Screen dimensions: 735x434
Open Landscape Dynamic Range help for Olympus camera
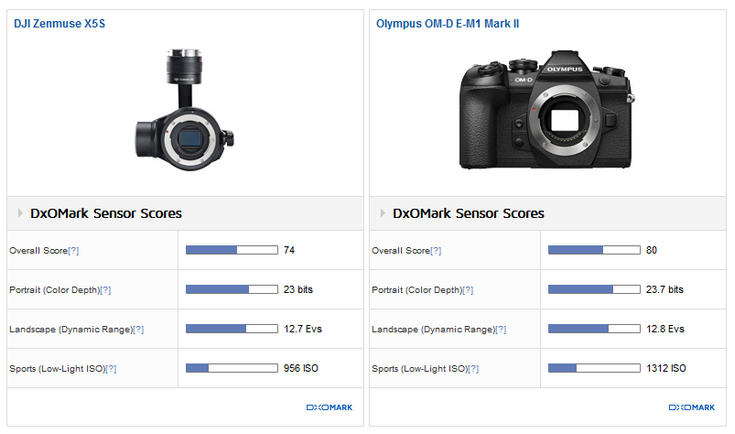click(x=500, y=329)
